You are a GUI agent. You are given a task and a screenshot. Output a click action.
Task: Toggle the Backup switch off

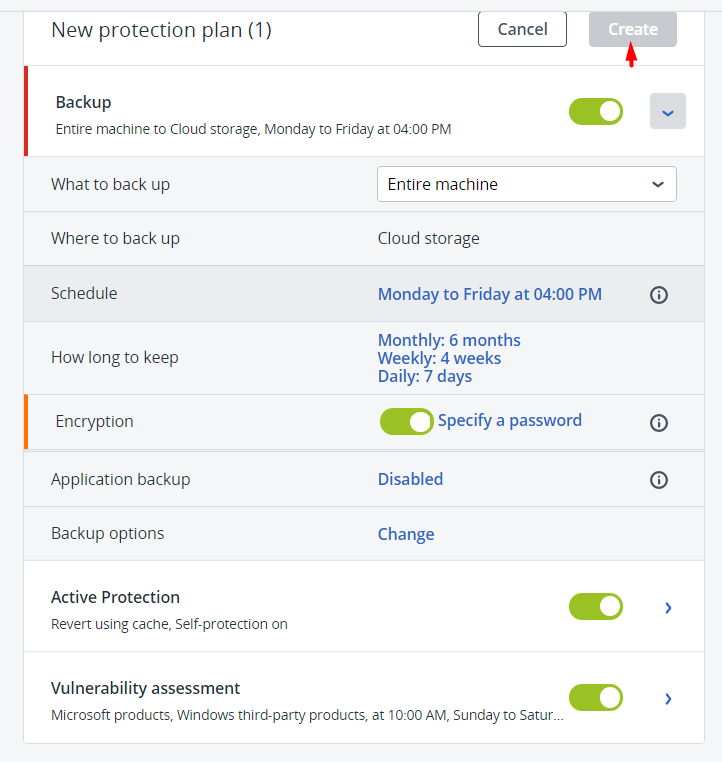pyautogui.click(x=596, y=112)
